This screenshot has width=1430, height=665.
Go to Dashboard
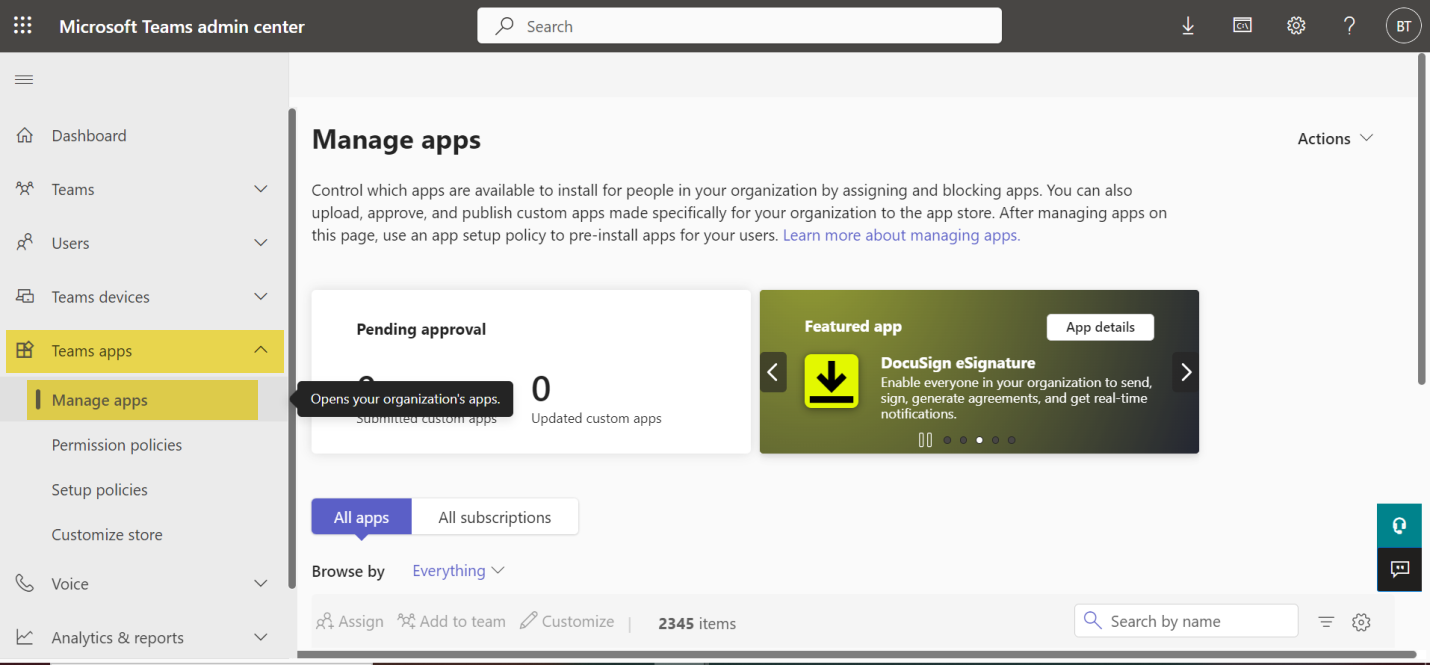click(x=89, y=135)
